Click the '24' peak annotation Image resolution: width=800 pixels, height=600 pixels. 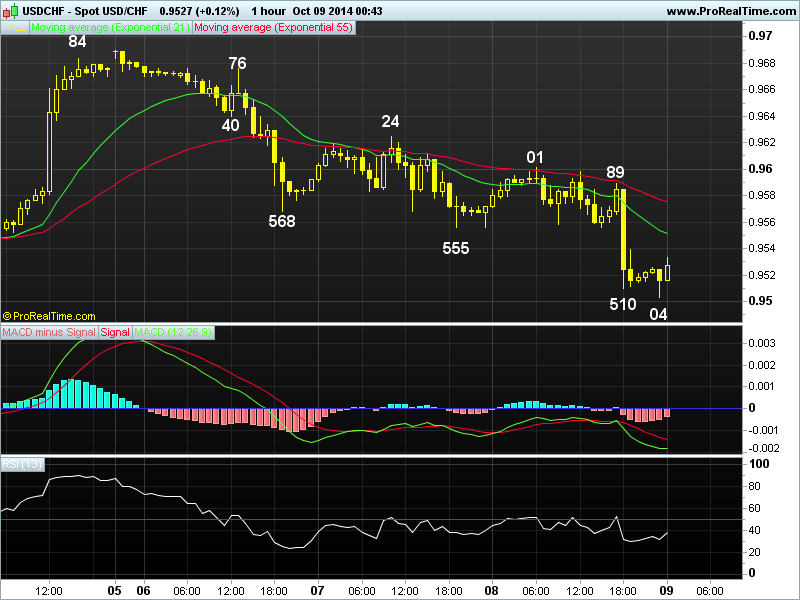pos(390,121)
